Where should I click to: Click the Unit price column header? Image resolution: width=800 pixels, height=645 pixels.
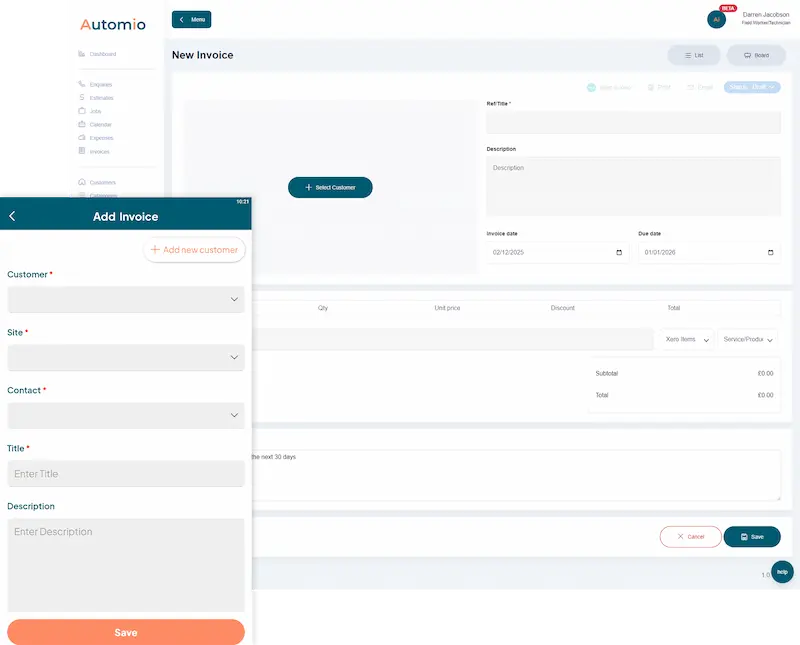coord(447,308)
